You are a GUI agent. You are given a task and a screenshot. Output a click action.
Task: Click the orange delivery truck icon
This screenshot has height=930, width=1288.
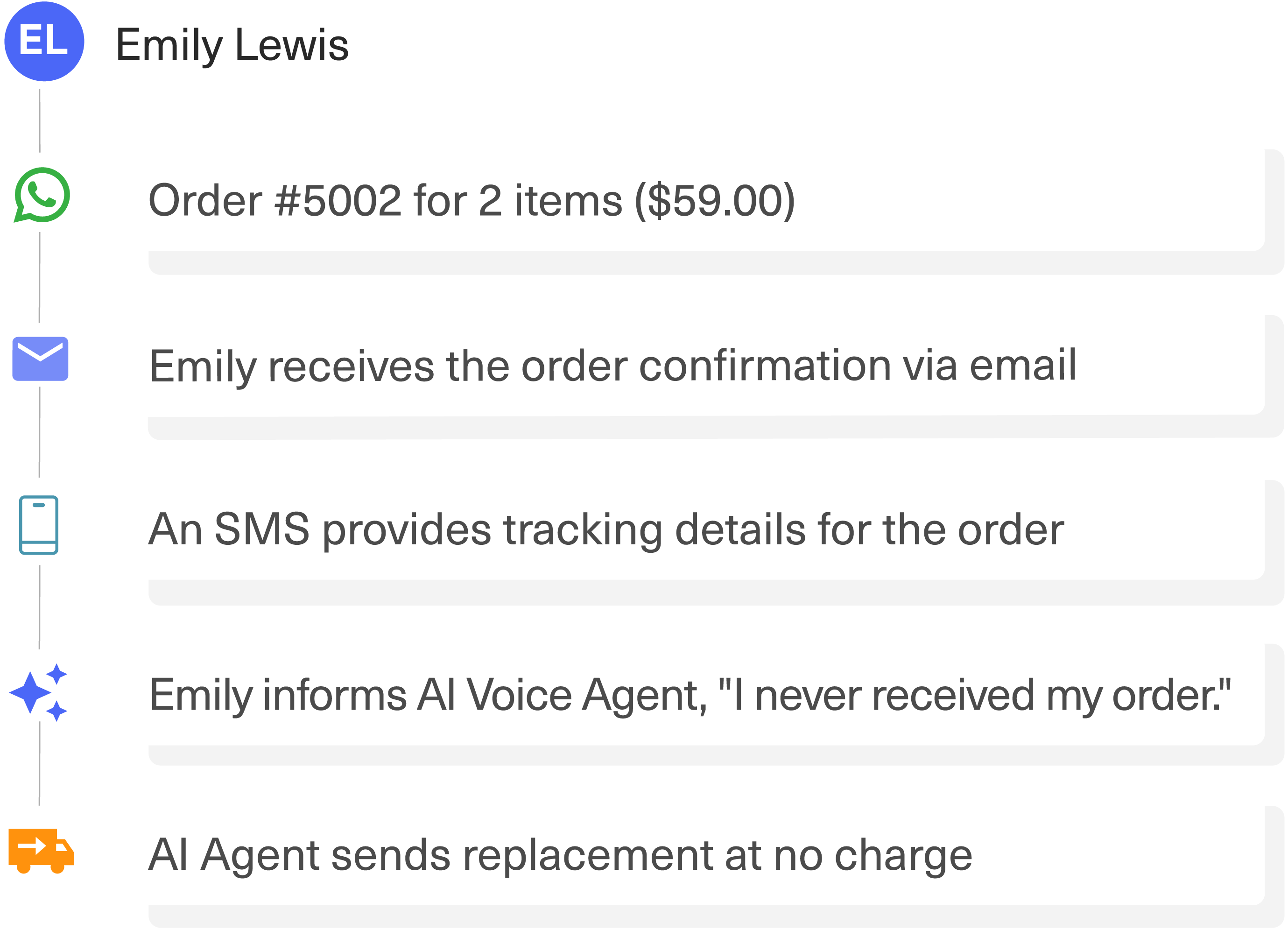click(41, 851)
